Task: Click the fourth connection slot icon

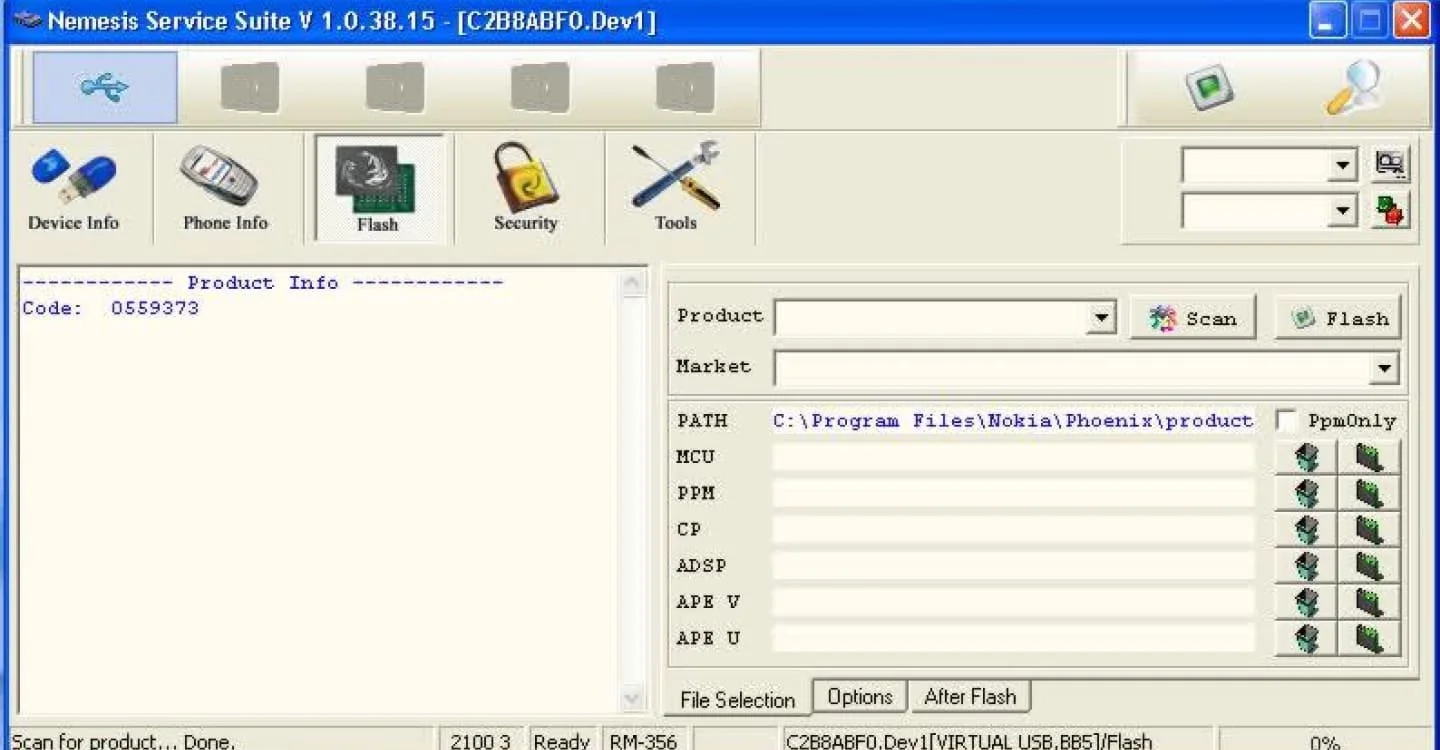Action: pos(540,88)
